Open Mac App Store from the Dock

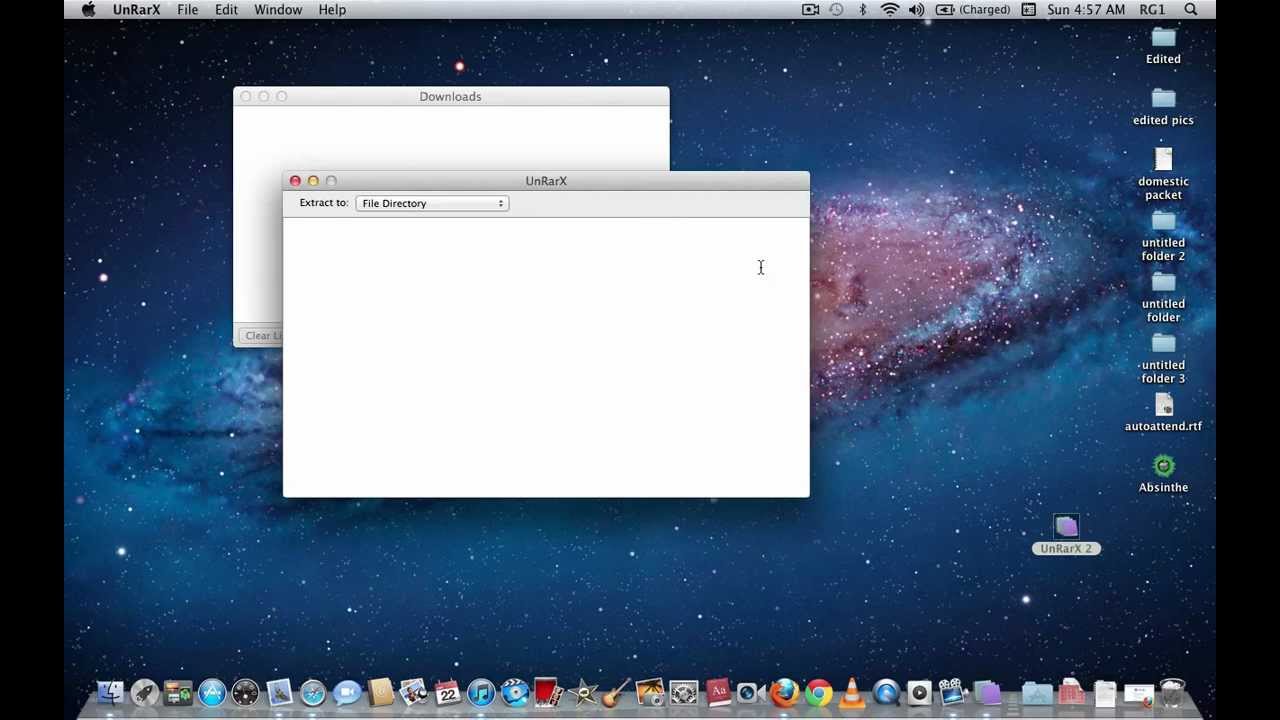click(x=211, y=692)
